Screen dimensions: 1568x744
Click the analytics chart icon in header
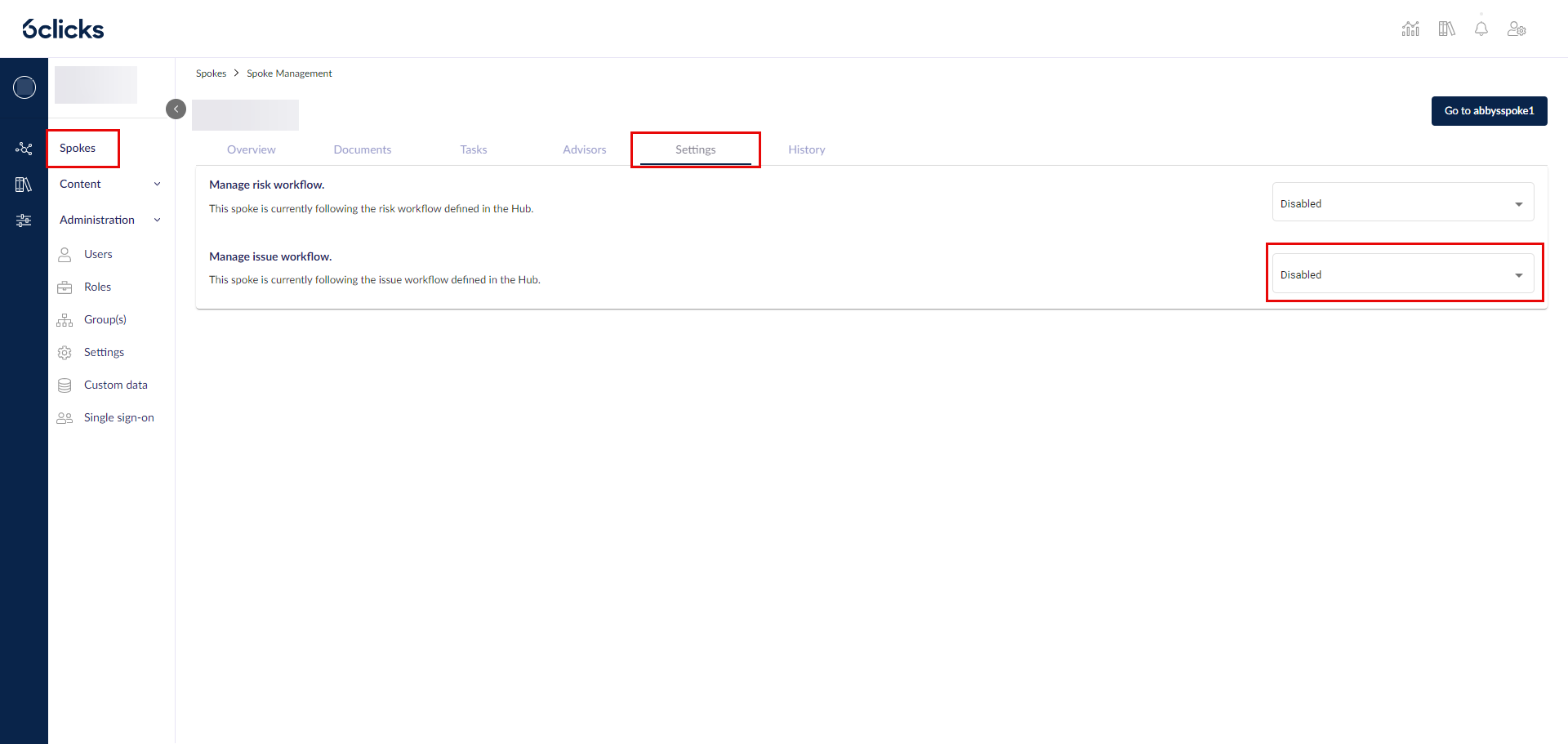1410,29
